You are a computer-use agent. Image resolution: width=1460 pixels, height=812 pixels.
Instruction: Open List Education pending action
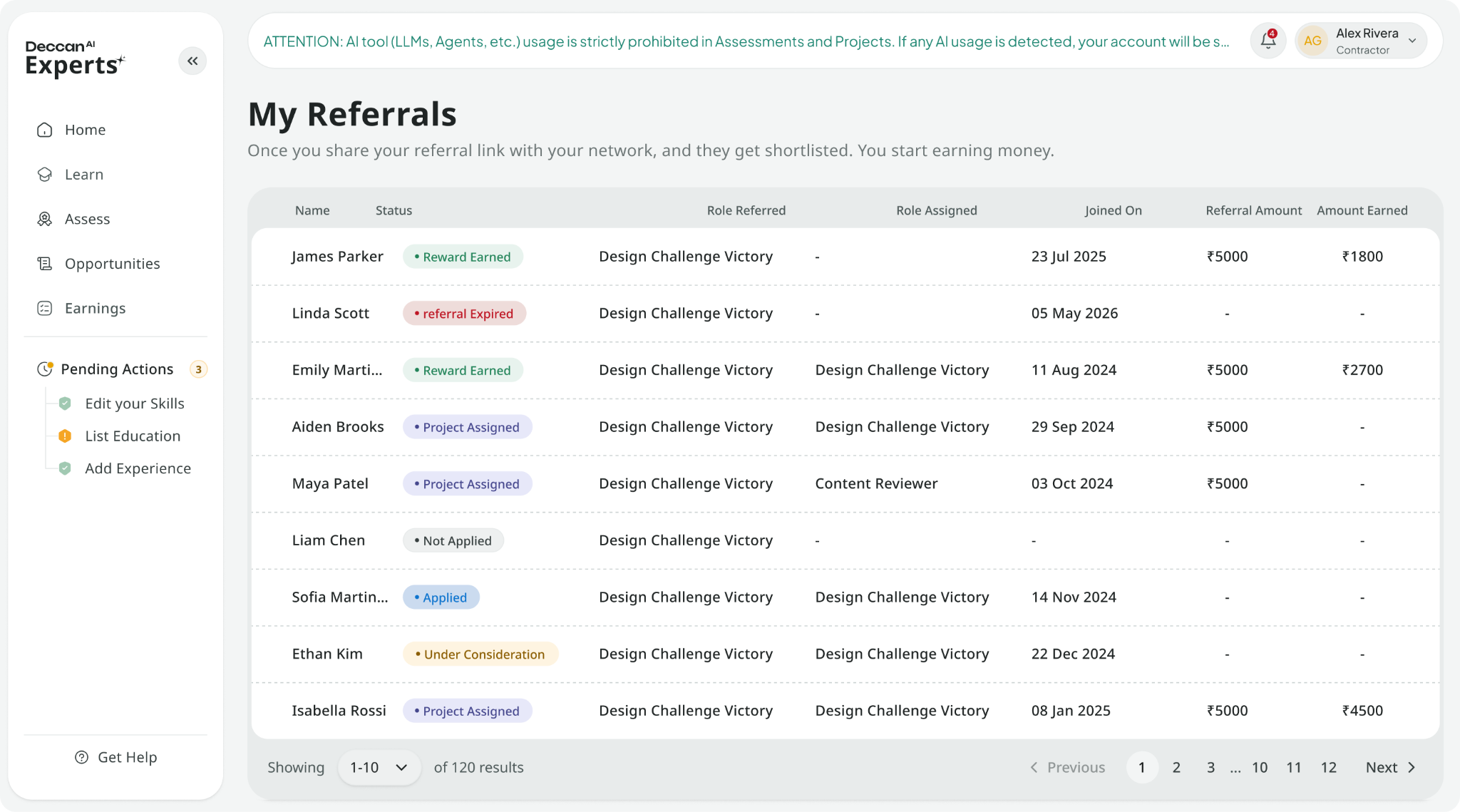point(133,436)
